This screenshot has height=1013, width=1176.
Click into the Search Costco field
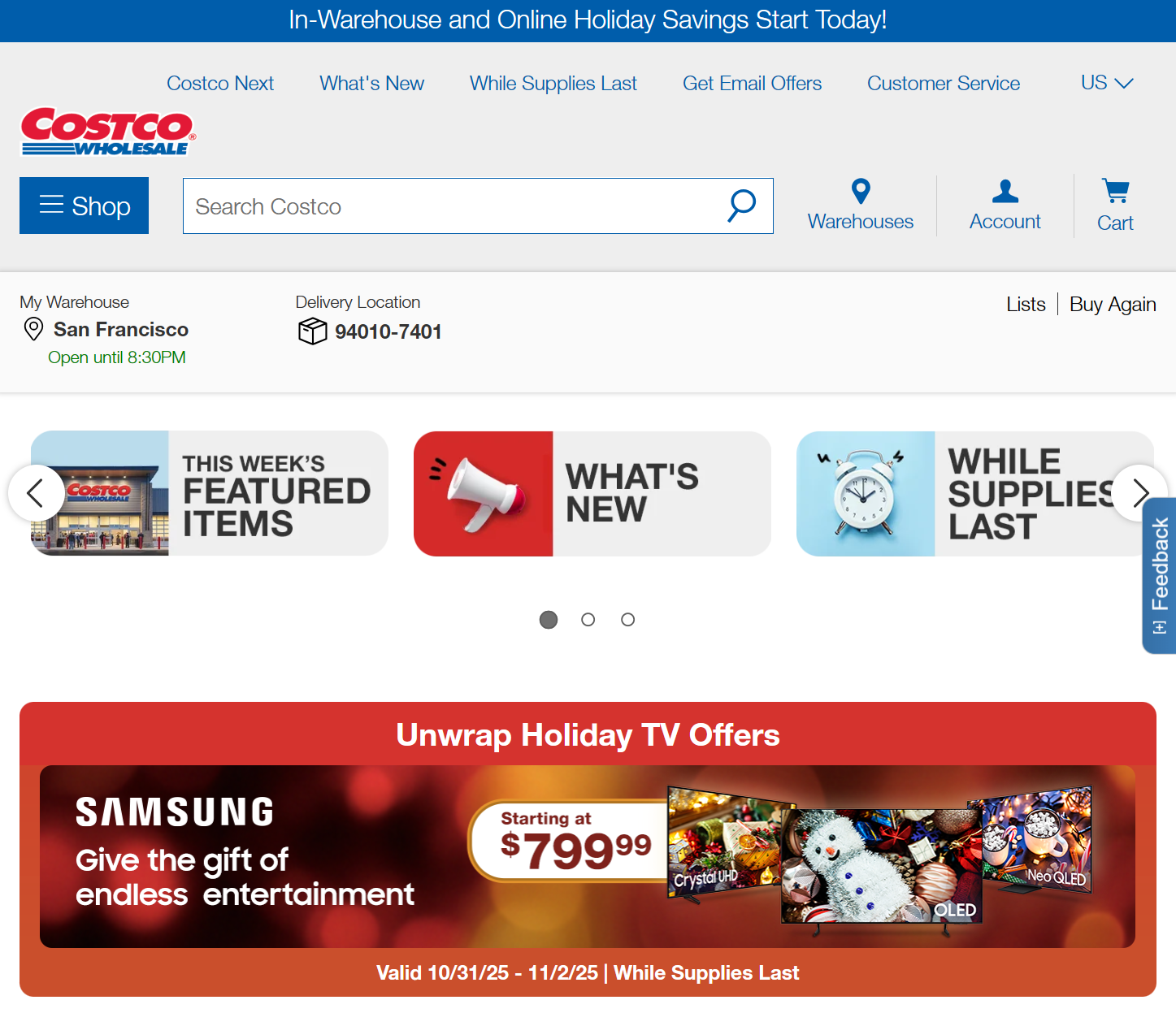tap(455, 206)
